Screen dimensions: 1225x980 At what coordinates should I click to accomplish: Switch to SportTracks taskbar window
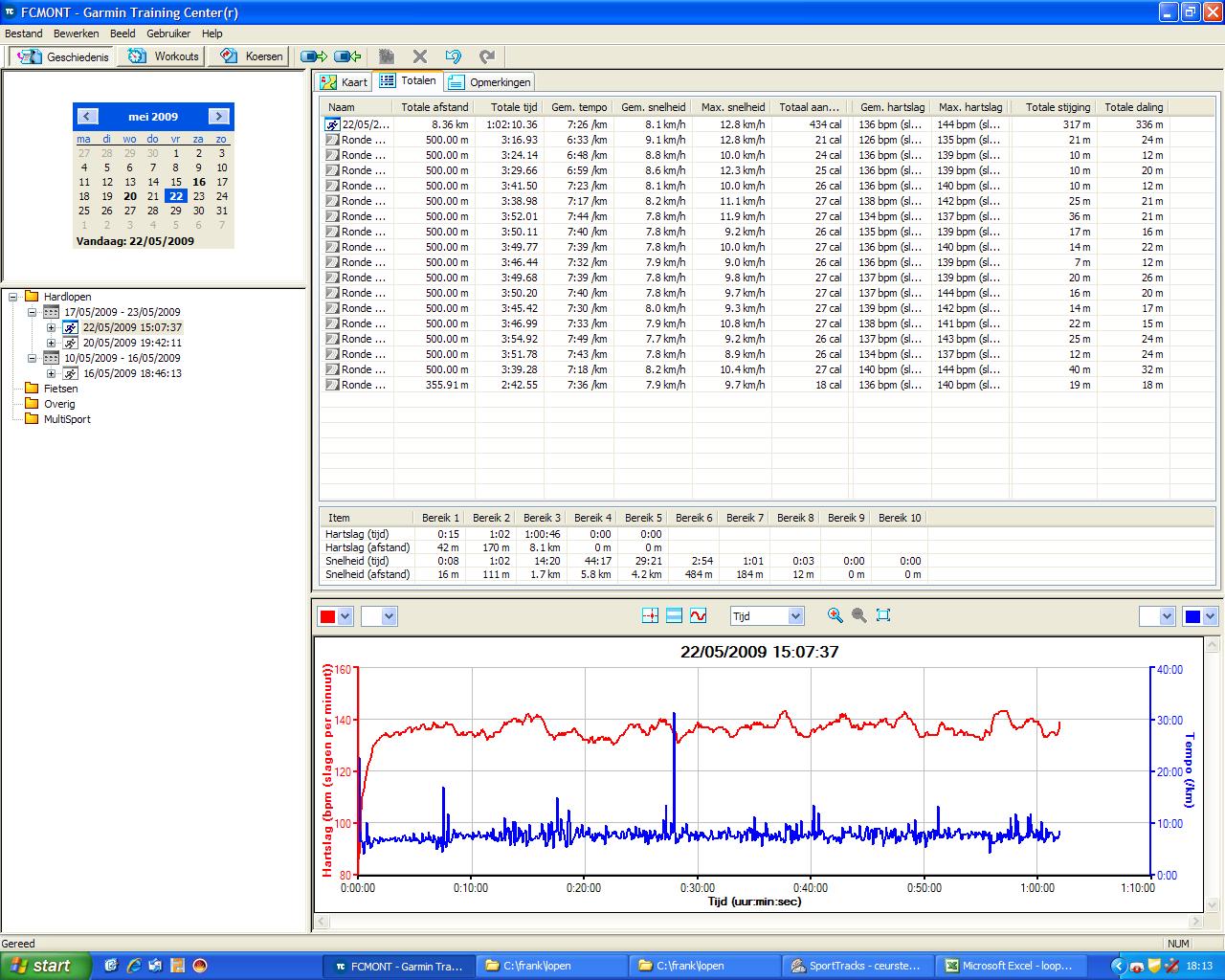[858, 966]
